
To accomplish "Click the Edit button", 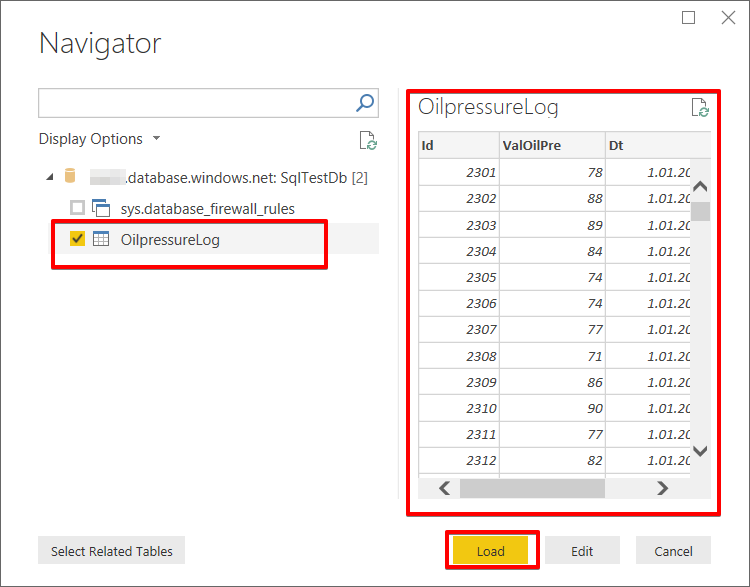I will point(582,551).
